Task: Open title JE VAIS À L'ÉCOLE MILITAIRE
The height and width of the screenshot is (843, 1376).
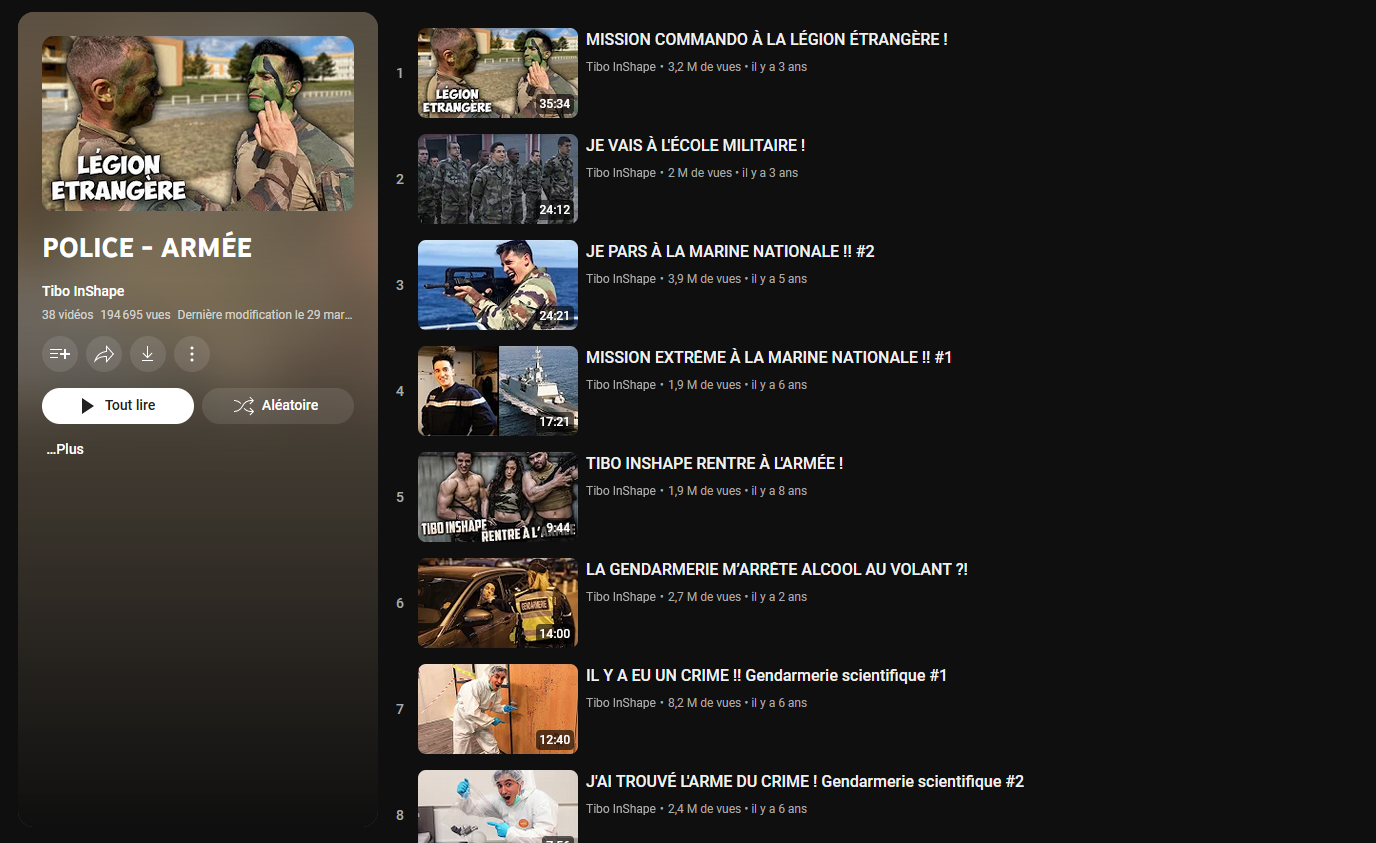Action: pos(696,145)
